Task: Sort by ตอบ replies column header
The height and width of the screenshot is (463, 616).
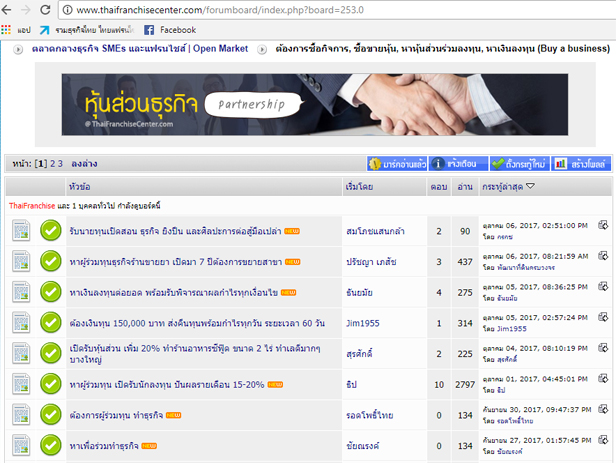Action: (x=439, y=187)
